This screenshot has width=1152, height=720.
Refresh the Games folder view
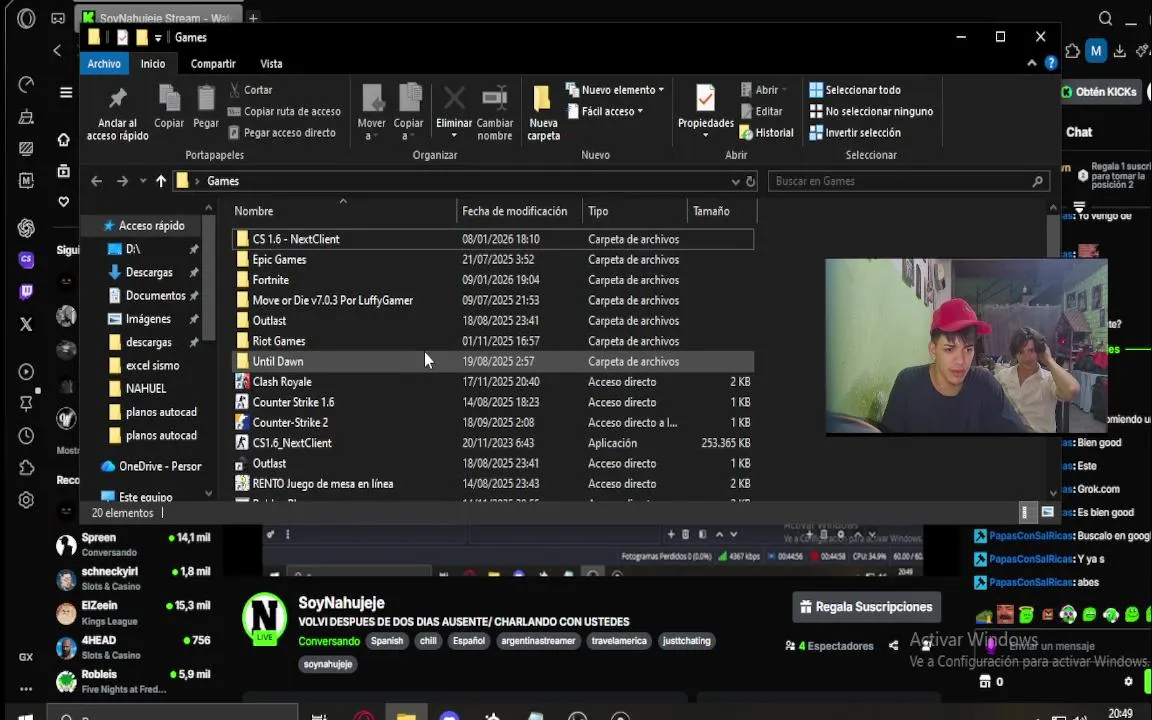point(750,181)
